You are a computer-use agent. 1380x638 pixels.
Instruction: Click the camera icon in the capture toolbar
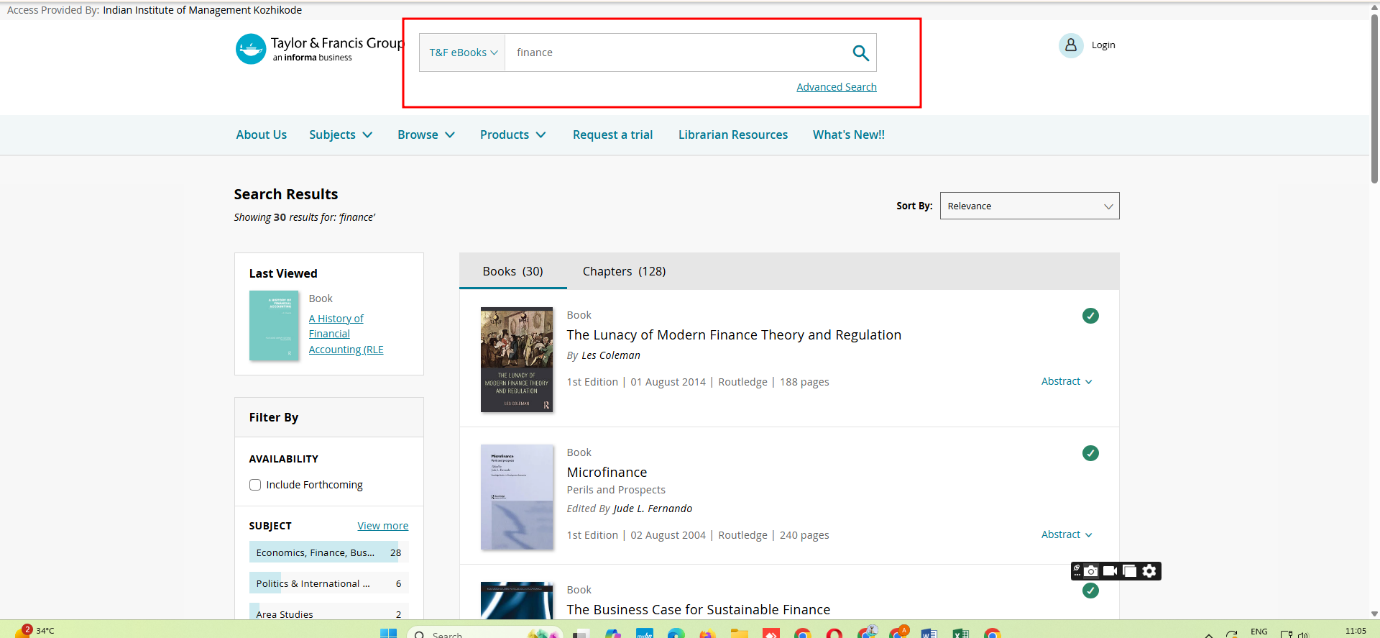(1091, 571)
